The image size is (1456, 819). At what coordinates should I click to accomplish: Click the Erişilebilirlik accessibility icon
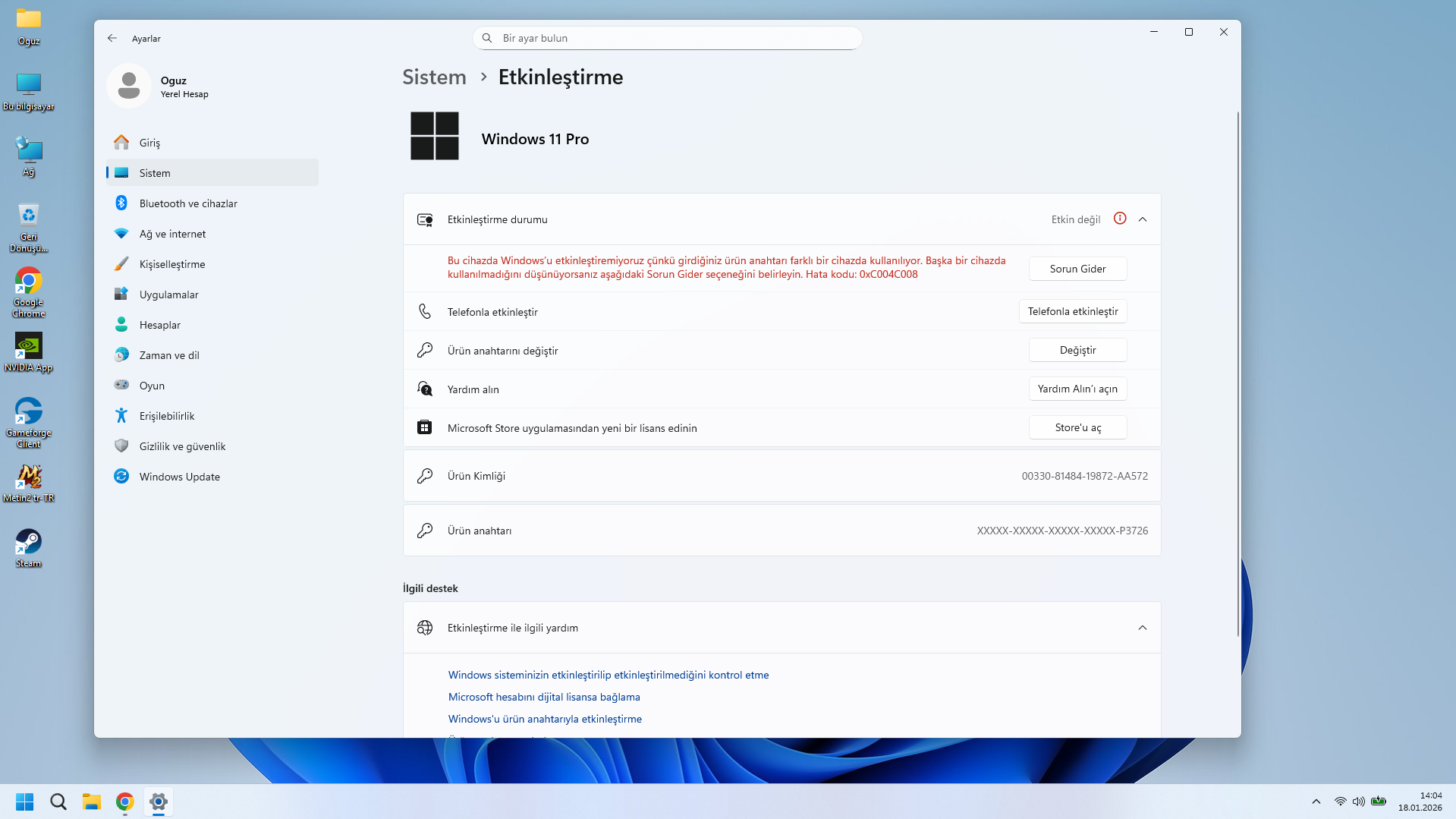tap(121, 416)
